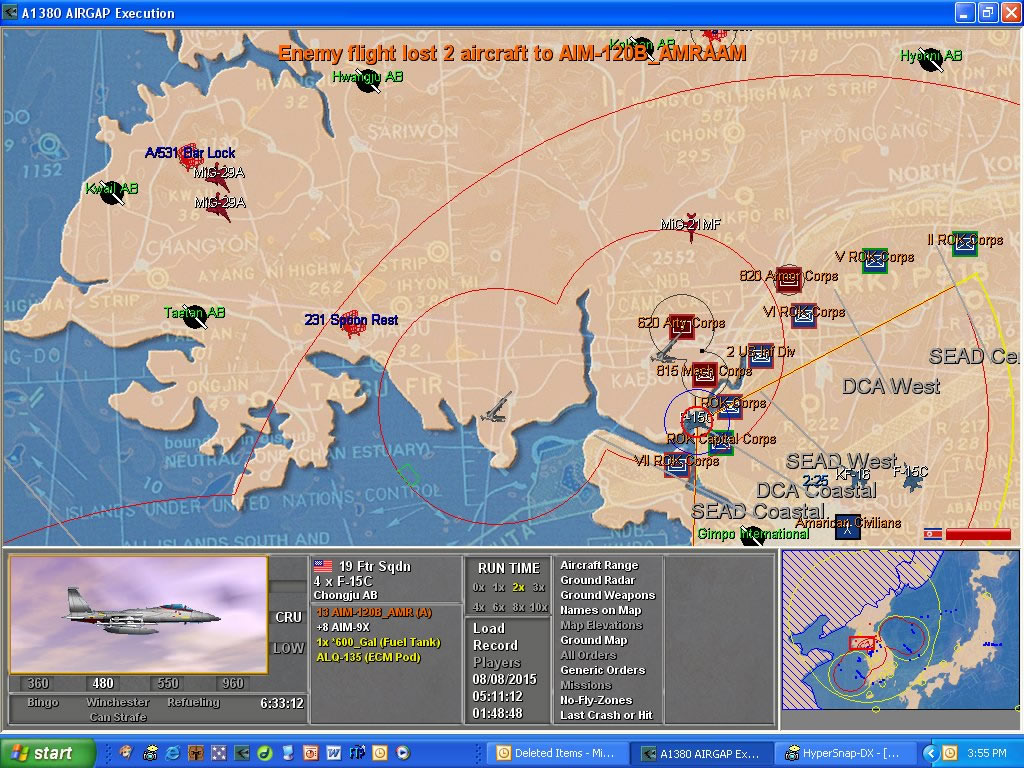Viewport: 1024px width, 768px height.
Task: Click the Hwangju AB airbase icon
Action: pyautogui.click(x=369, y=82)
